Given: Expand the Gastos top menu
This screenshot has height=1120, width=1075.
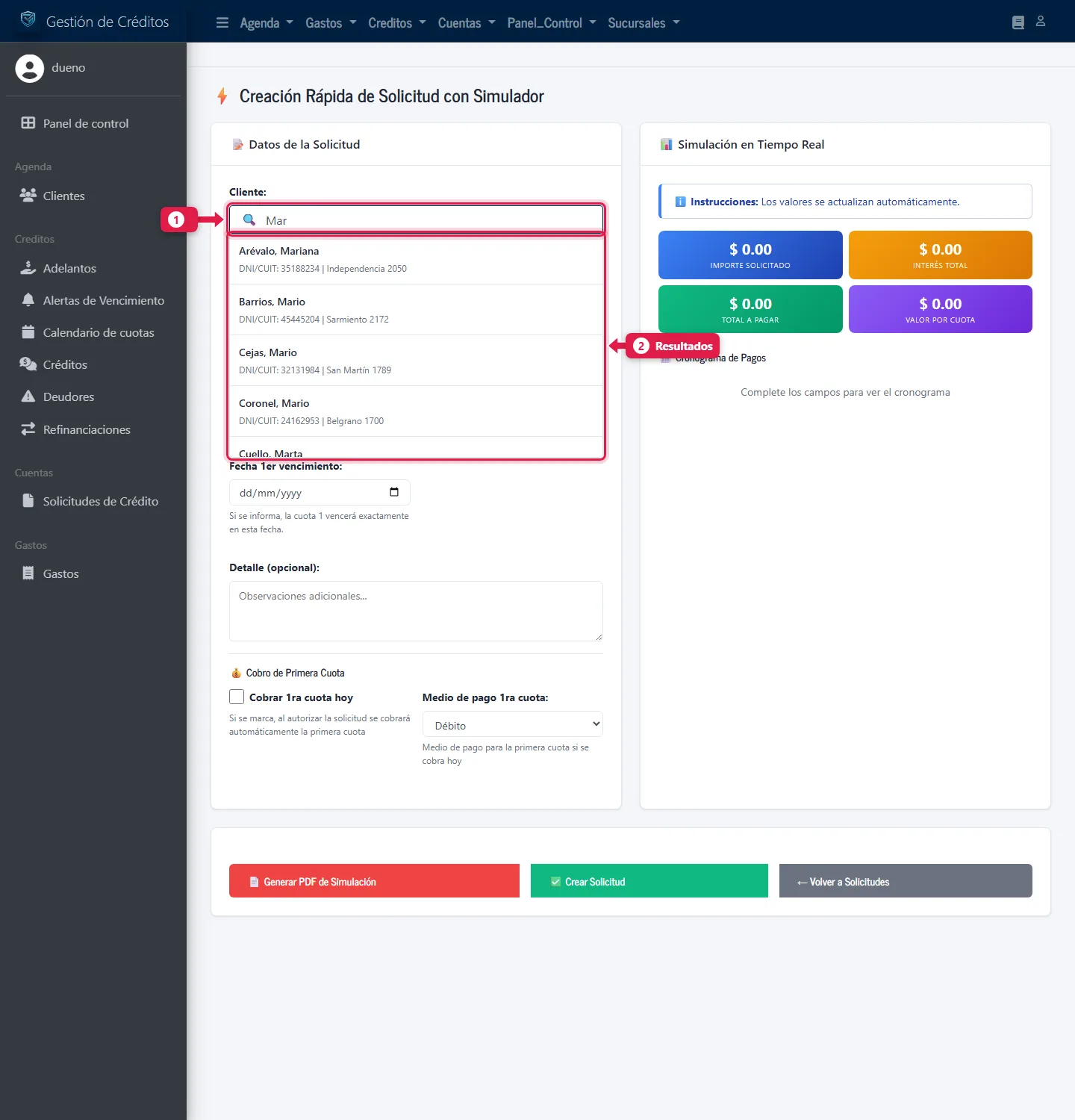Looking at the screenshot, I should (331, 22).
